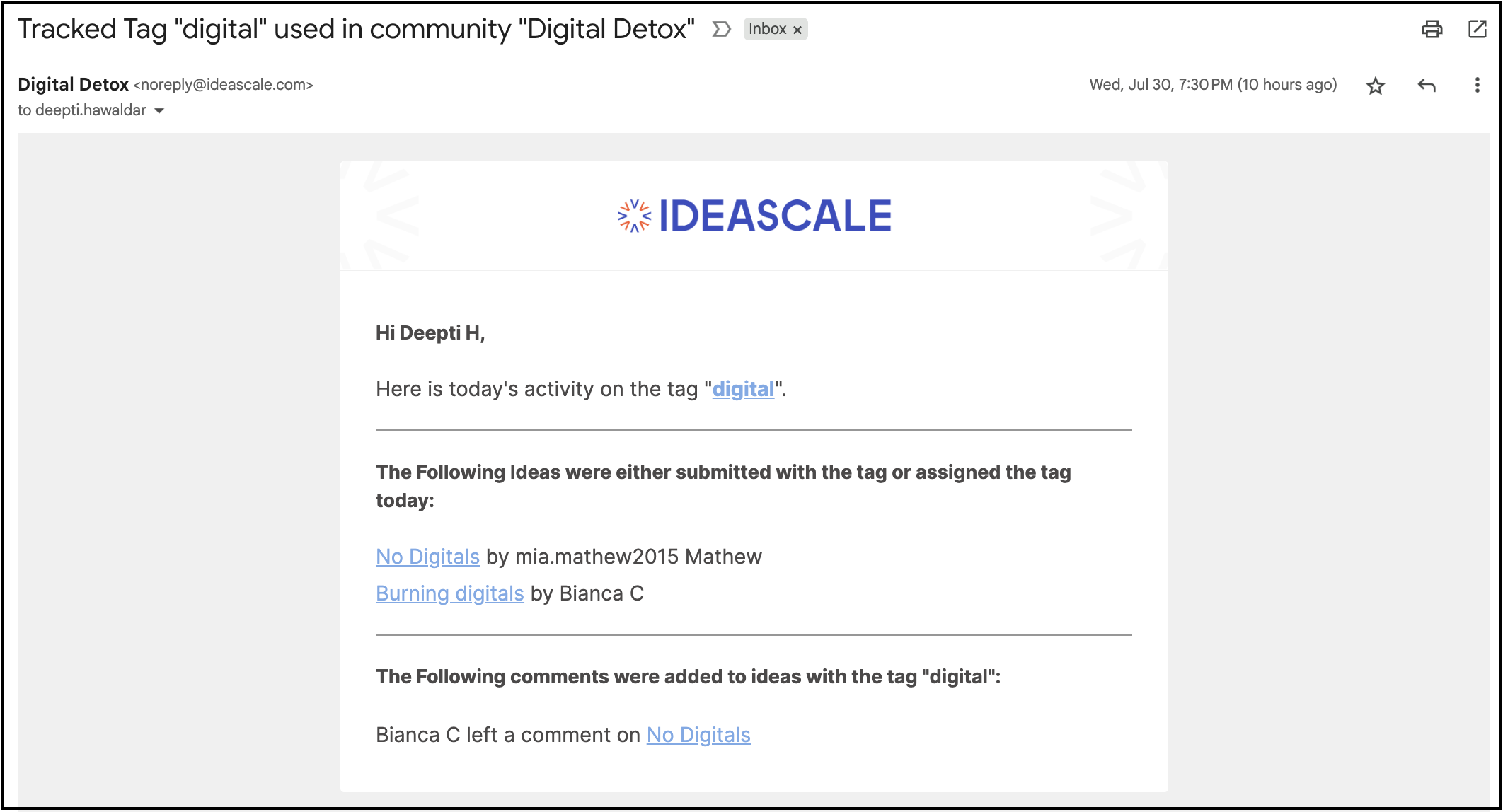Remove the Inbox label with the x
The height and width of the screenshot is (812, 1503).
click(x=797, y=30)
